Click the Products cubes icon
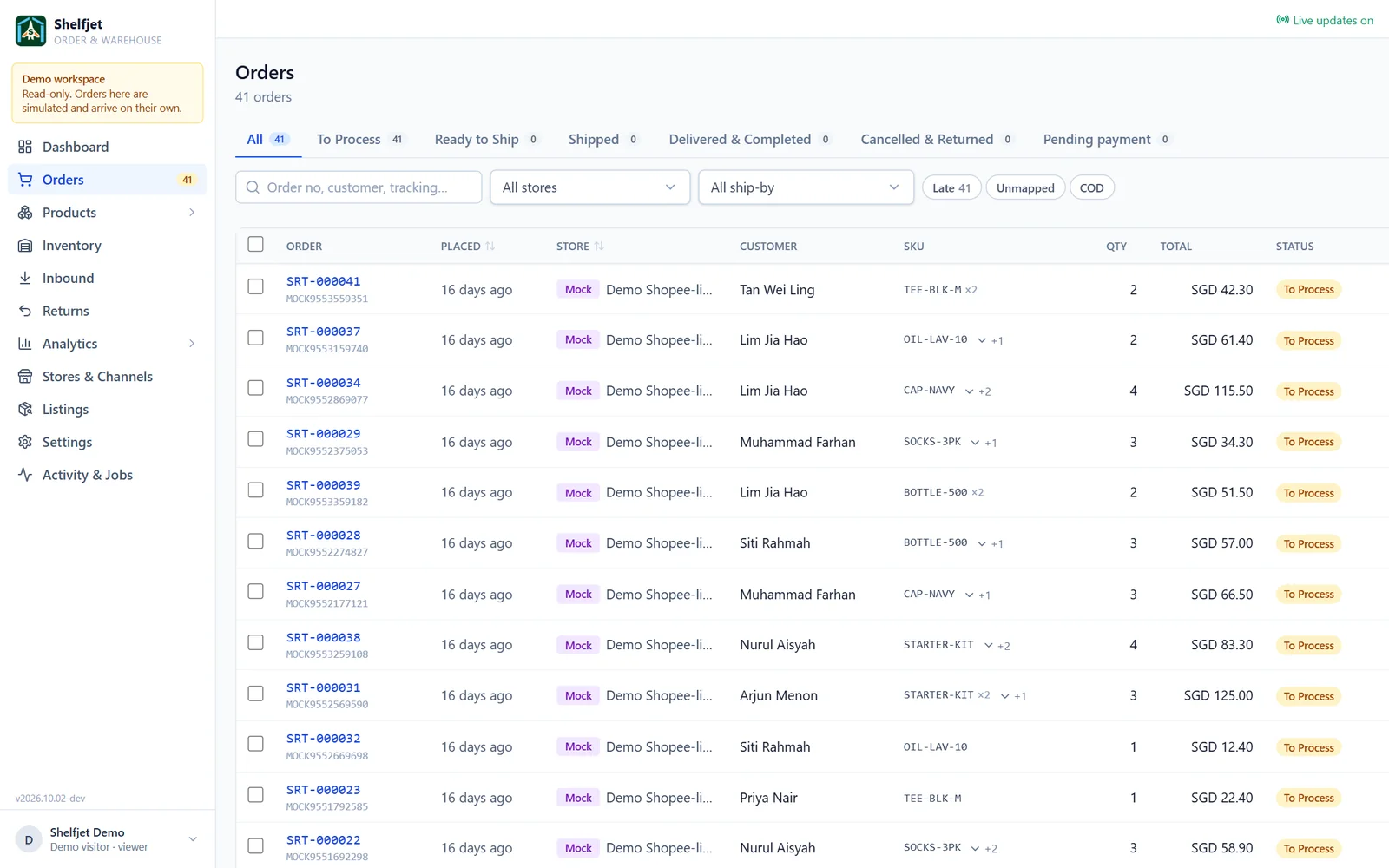 click(x=25, y=213)
